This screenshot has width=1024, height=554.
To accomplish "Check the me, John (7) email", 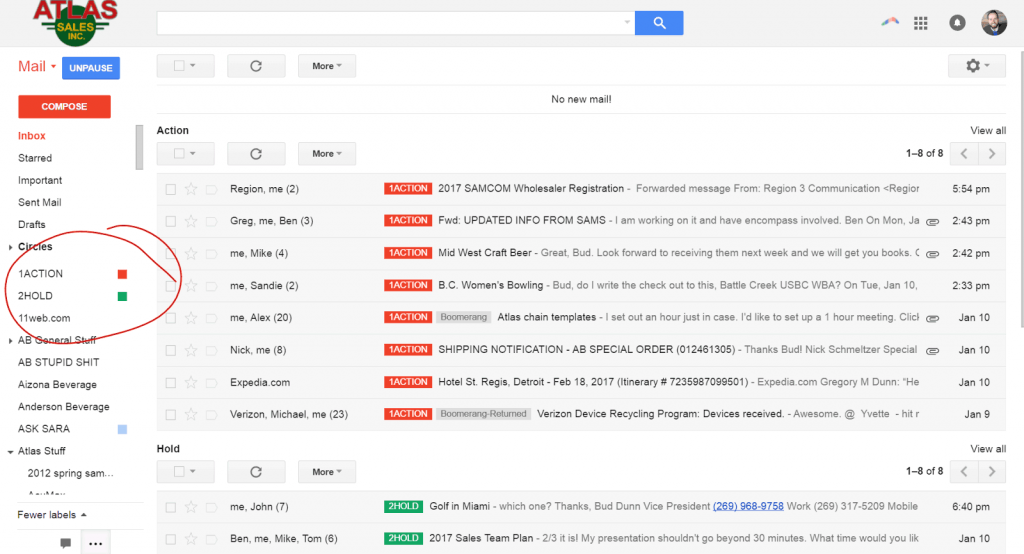I will [170, 507].
